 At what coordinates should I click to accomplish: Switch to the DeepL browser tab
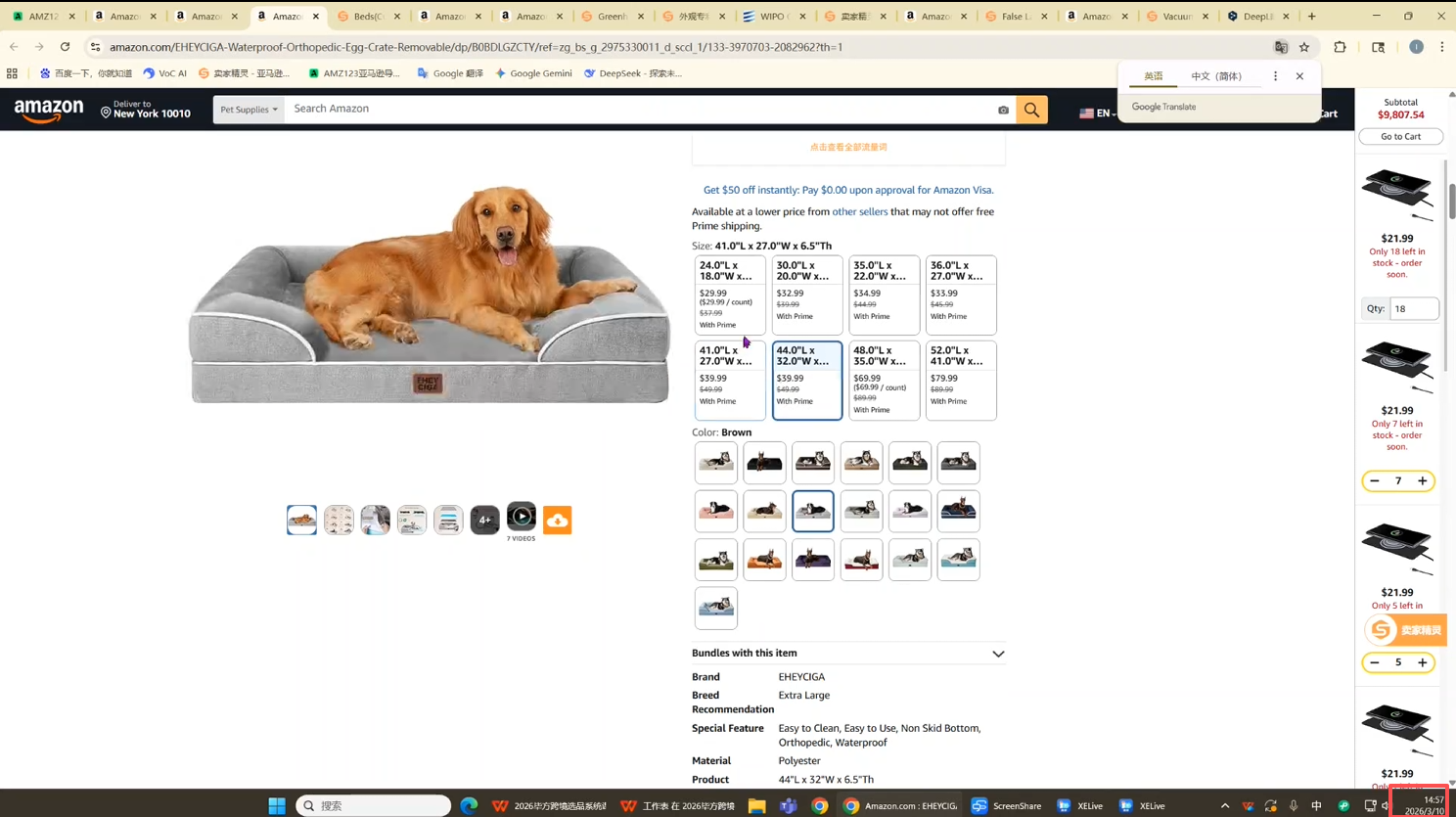[x=1255, y=17]
